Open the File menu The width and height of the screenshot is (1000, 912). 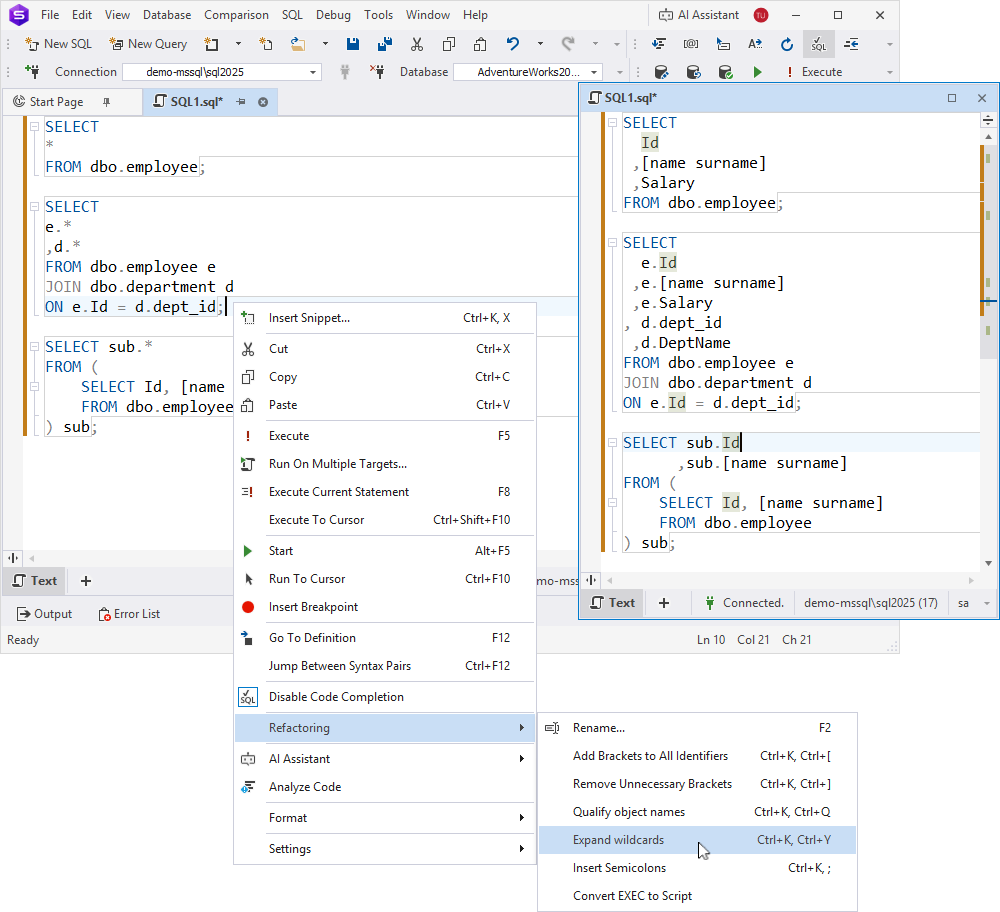(50, 15)
